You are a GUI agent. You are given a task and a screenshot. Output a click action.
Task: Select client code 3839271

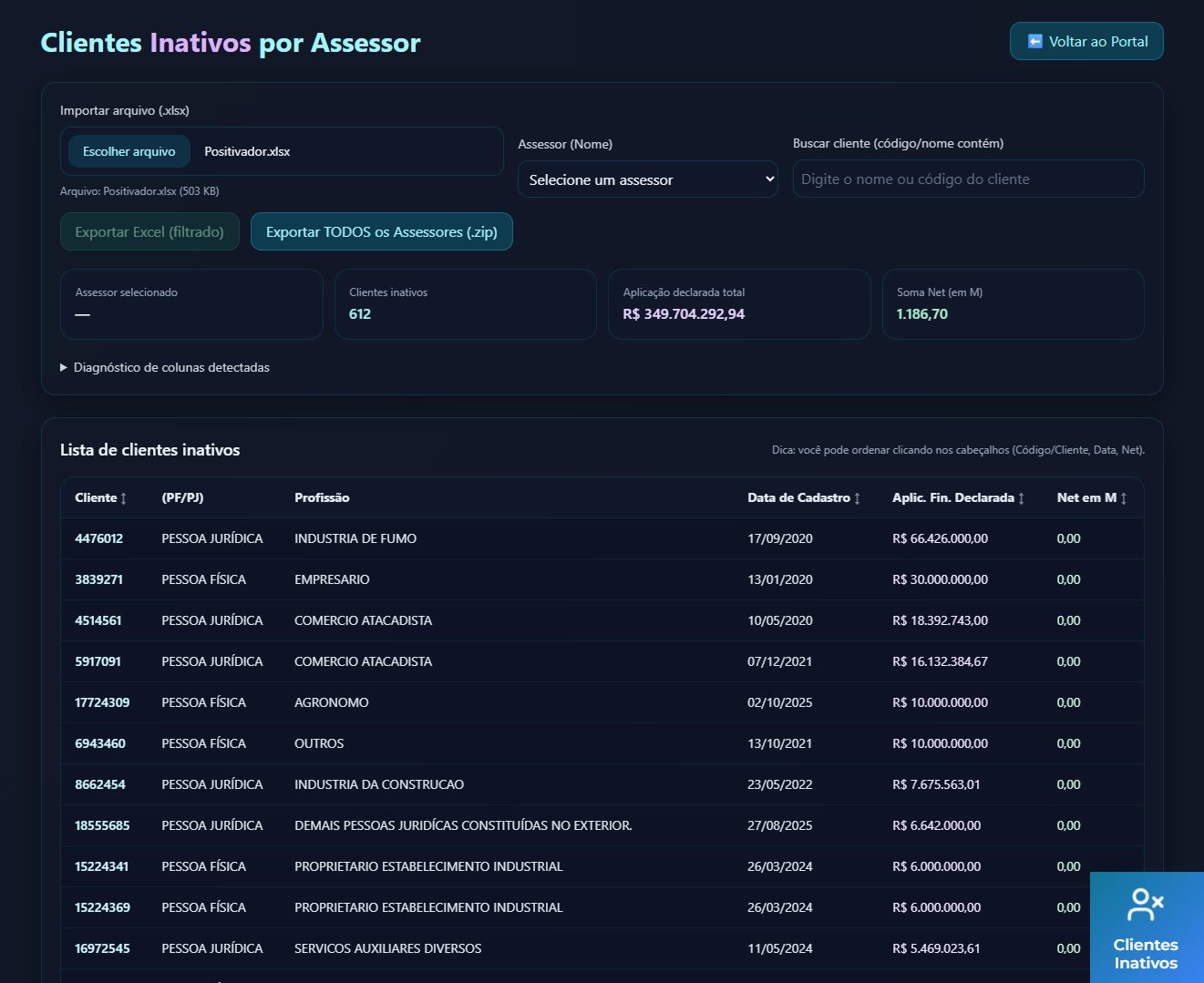point(98,580)
